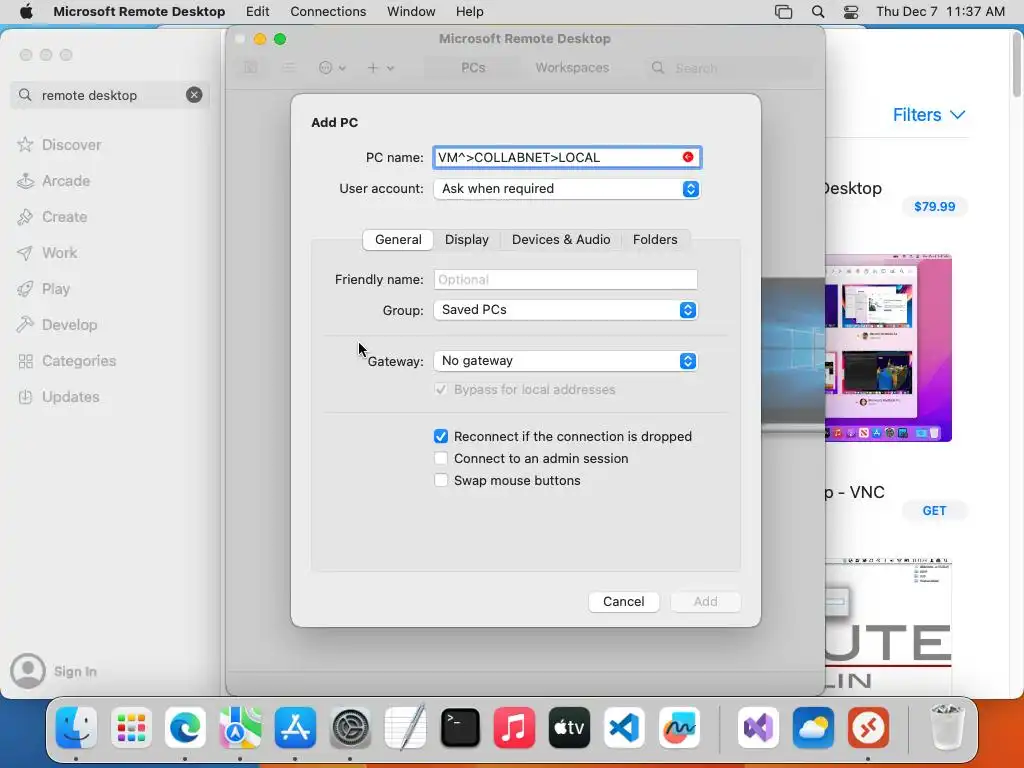
Task: Clear App Store search field text
Action: [194, 95]
